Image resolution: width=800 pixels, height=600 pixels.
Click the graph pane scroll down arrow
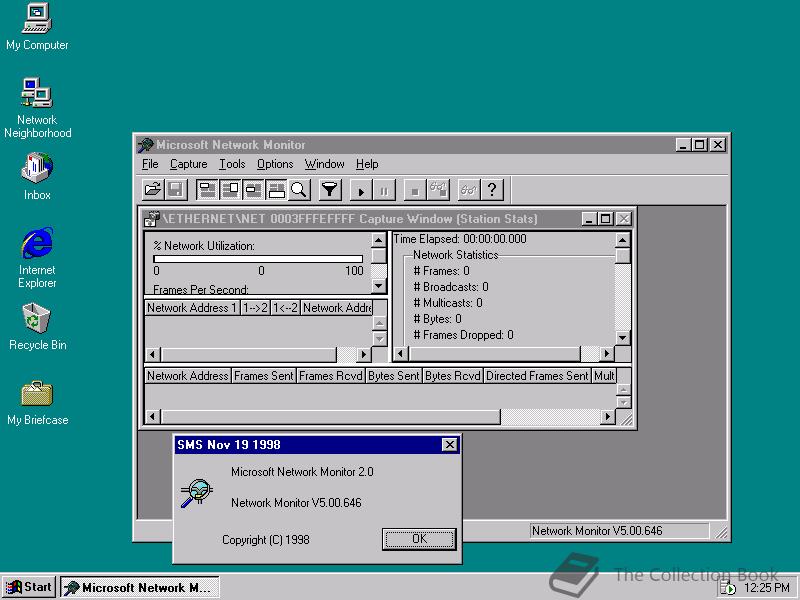tap(379, 286)
